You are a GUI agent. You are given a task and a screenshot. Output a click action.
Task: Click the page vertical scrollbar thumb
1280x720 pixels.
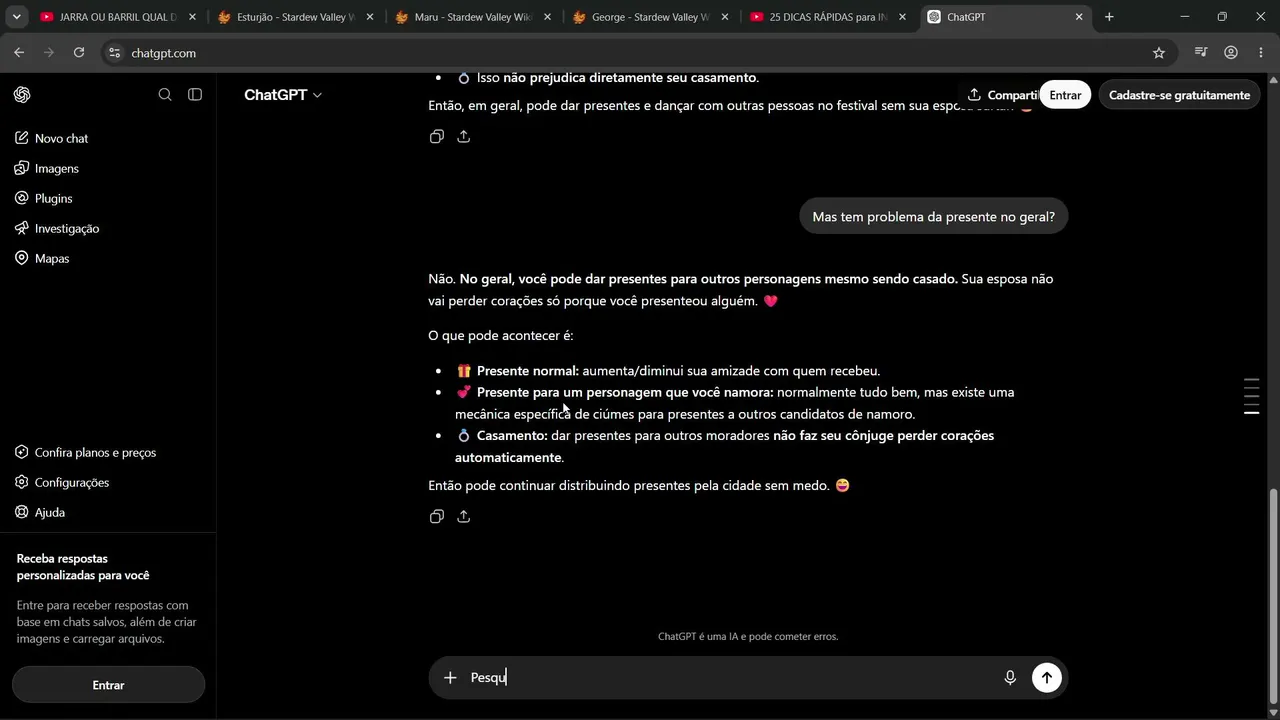[x=1273, y=595]
